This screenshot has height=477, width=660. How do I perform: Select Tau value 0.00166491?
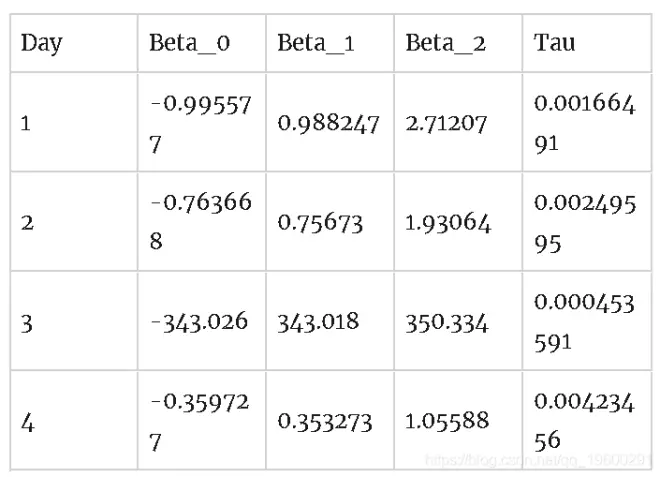pos(584,124)
